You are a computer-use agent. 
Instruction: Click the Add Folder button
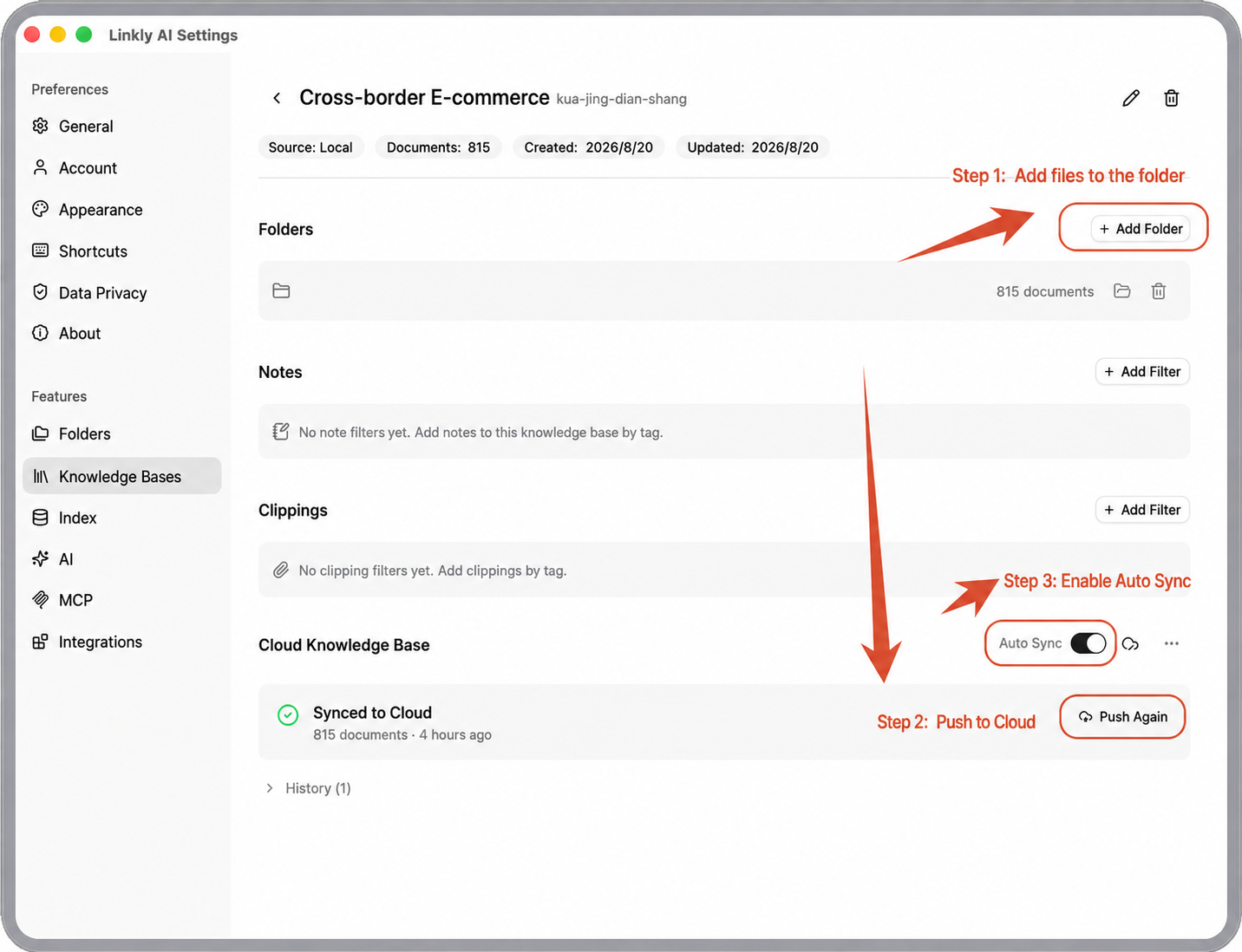pyautogui.click(x=1140, y=229)
